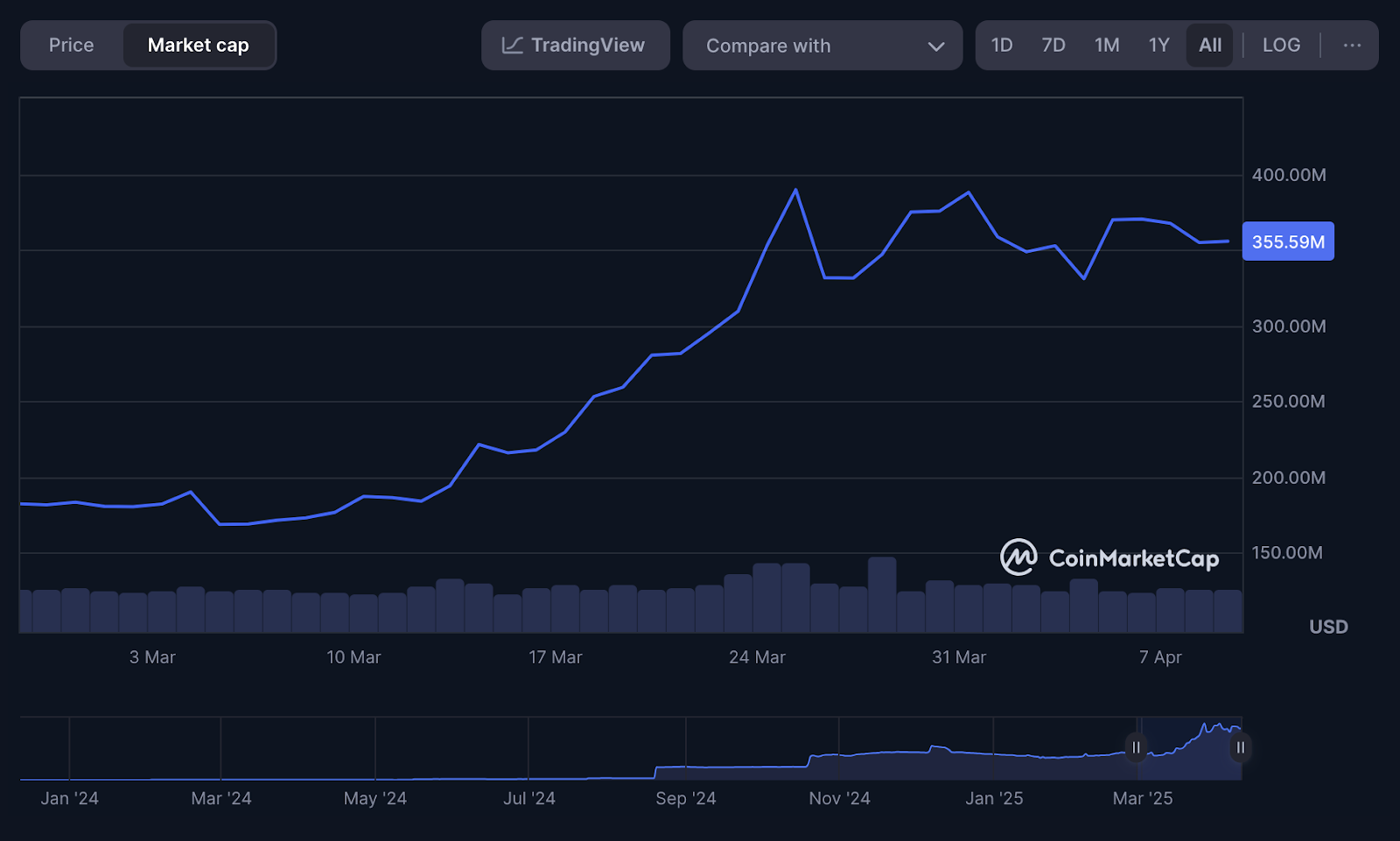
Task: Set time range to 1D
Action: (1002, 46)
